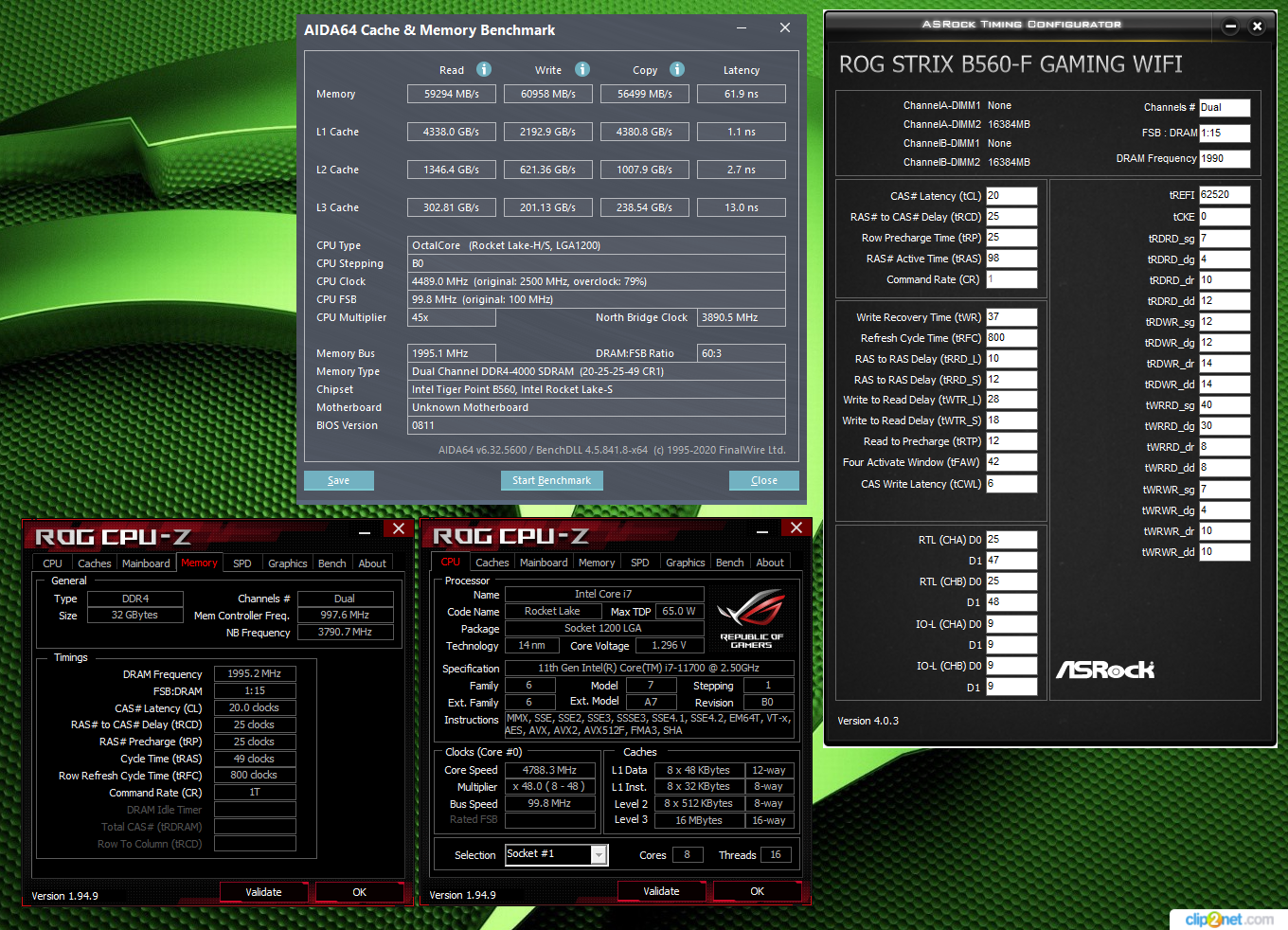
Task: Click the Republic of Gamers logo in CPU-Z
Action: tap(751, 618)
